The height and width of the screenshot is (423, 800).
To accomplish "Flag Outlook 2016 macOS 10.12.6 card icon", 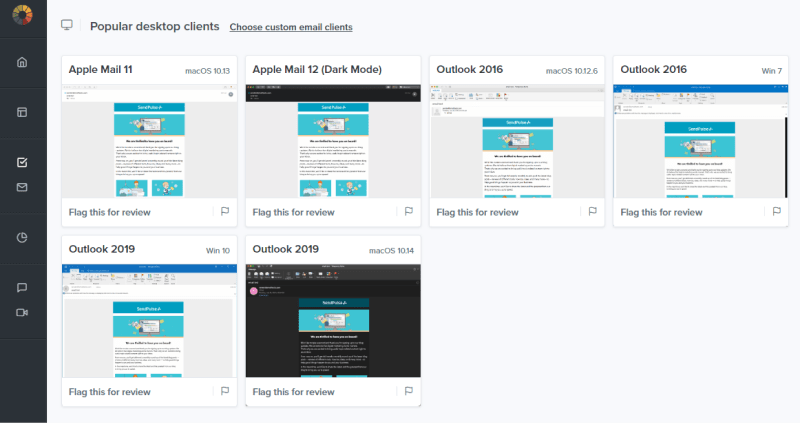I will click(x=592, y=211).
